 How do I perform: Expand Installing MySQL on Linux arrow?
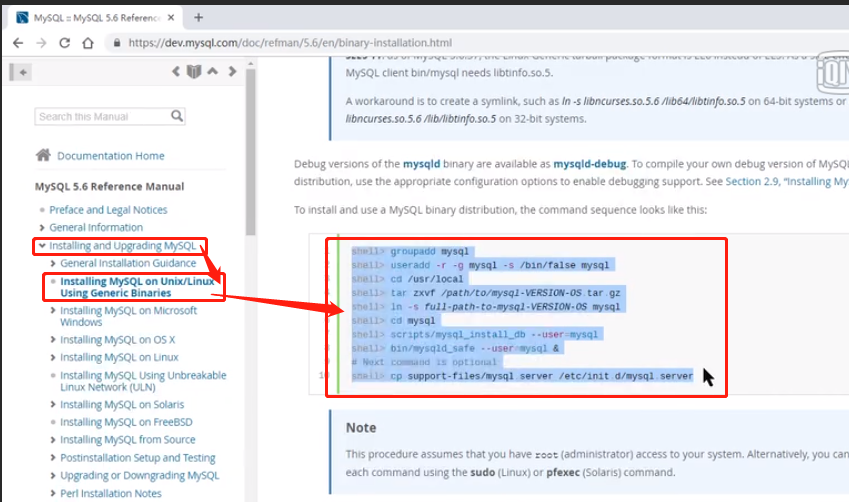(53, 357)
